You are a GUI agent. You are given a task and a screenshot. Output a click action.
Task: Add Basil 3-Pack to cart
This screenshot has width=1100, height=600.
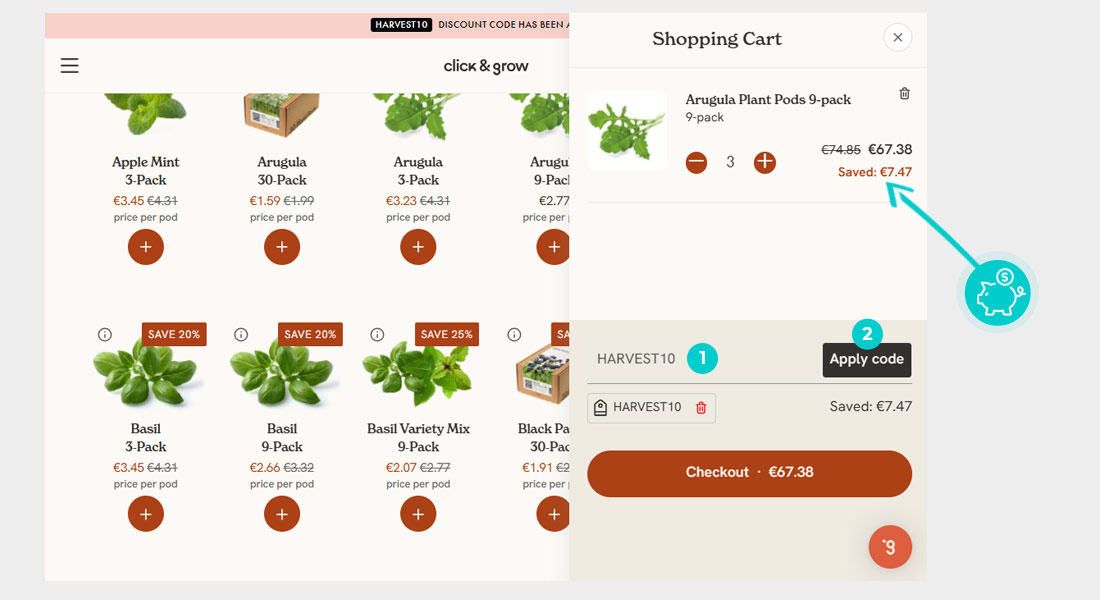point(145,514)
